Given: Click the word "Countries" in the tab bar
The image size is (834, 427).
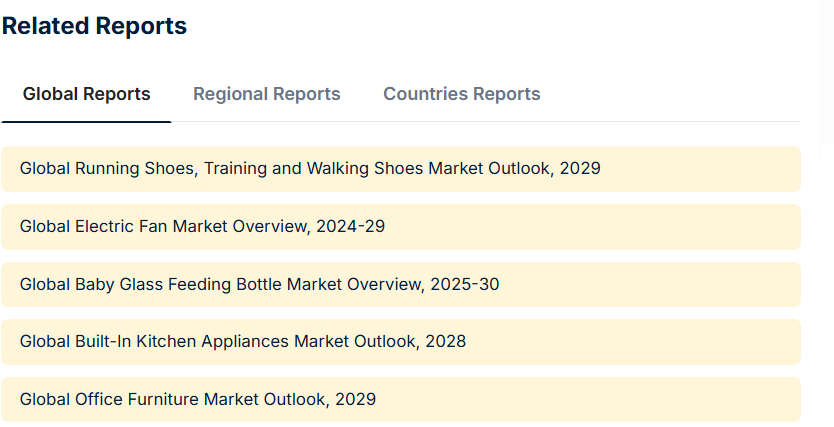Looking at the screenshot, I should 426,94.
